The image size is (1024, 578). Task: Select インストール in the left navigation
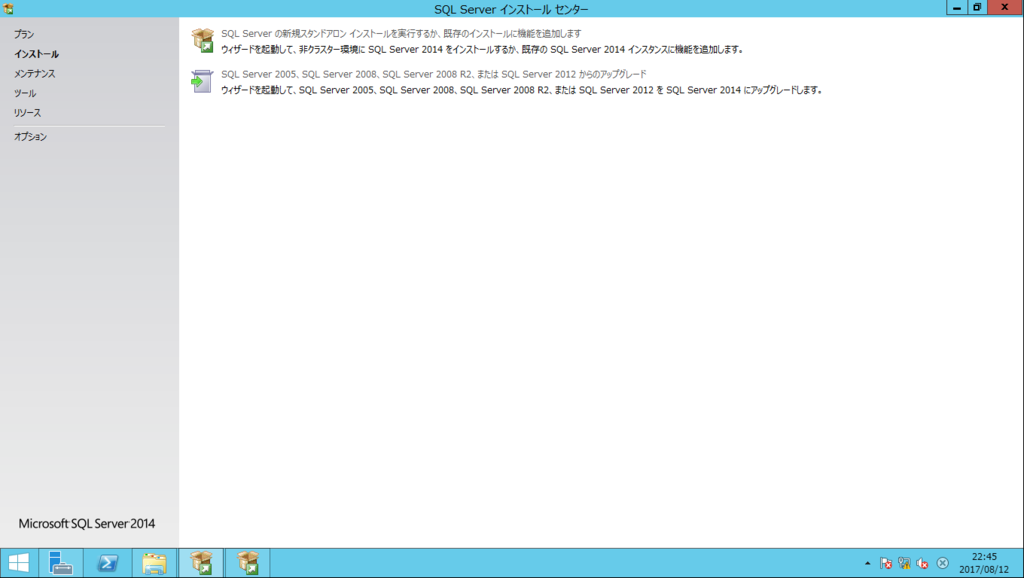37,54
